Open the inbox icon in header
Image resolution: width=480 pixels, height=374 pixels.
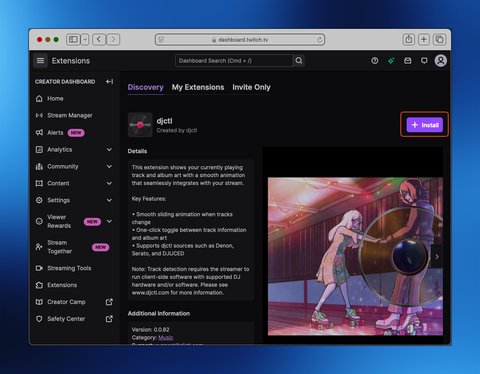pos(408,61)
